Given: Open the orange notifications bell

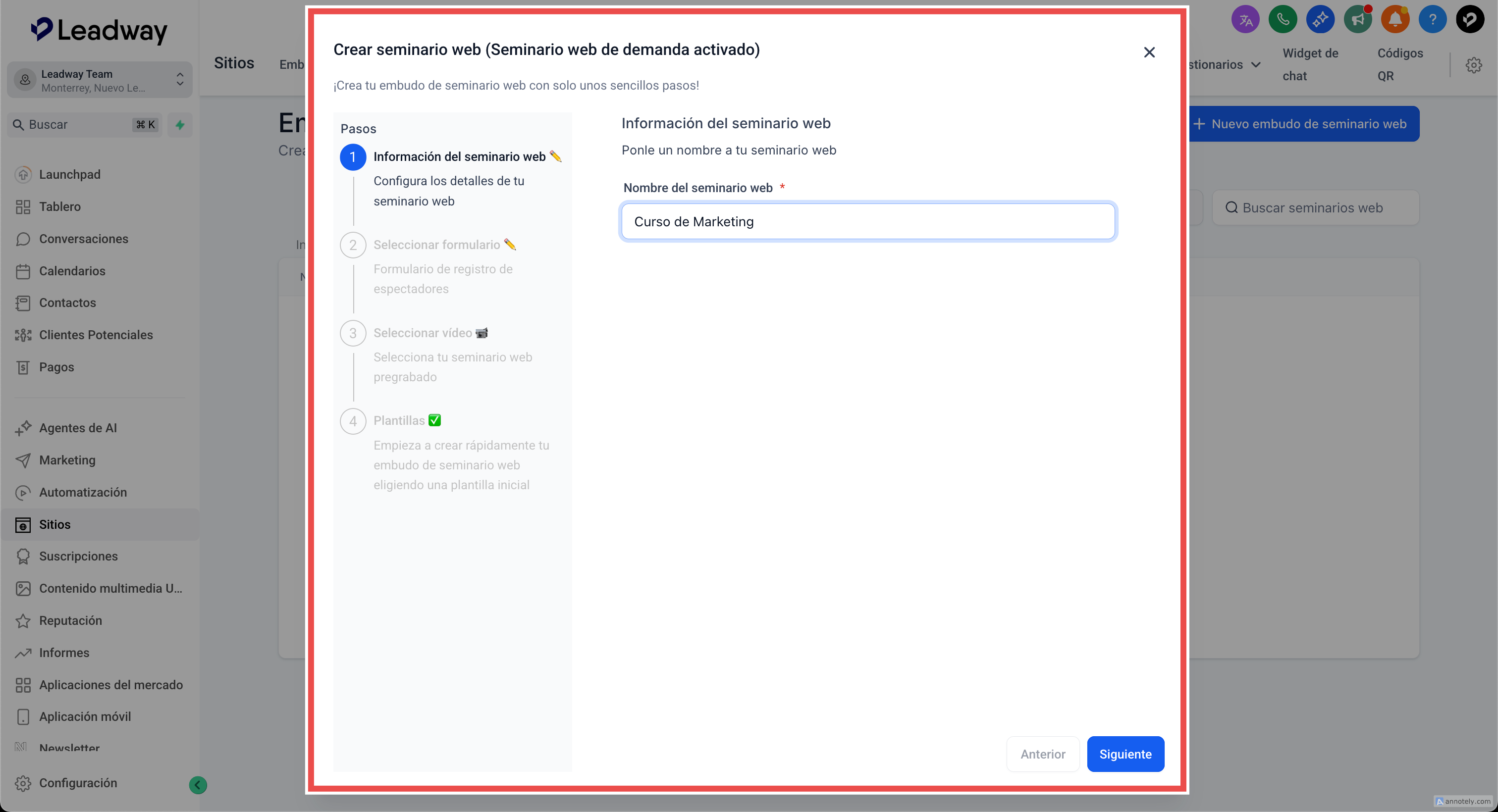Looking at the screenshot, I should (1395, 20).
